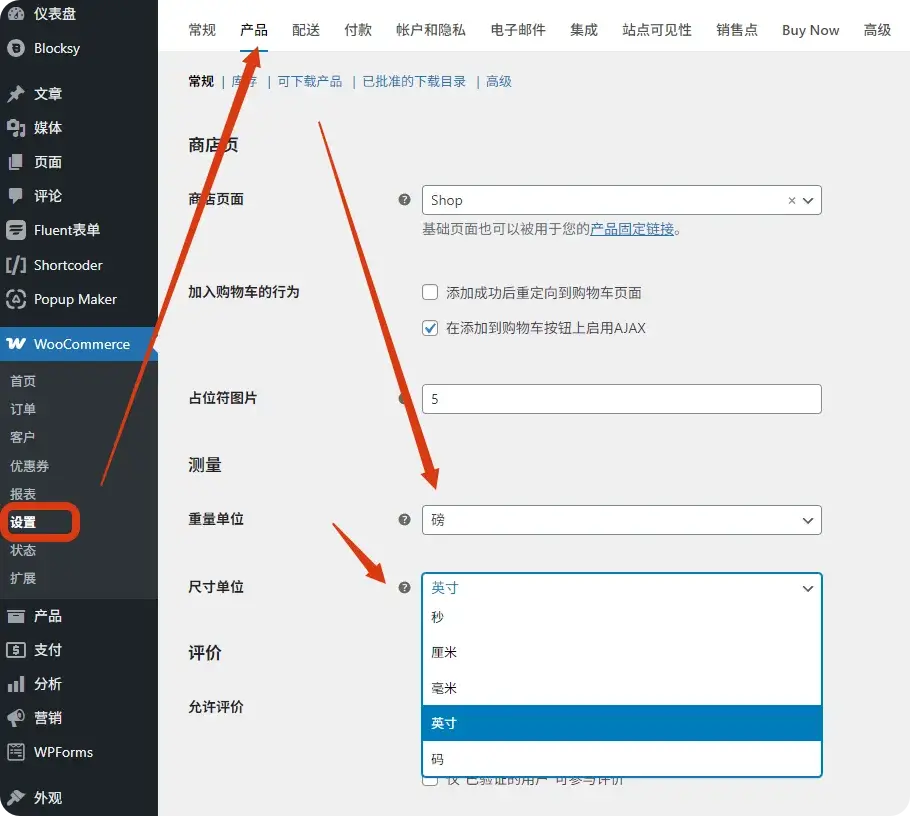Enable redirect to cart after adding product

[430, 292]
